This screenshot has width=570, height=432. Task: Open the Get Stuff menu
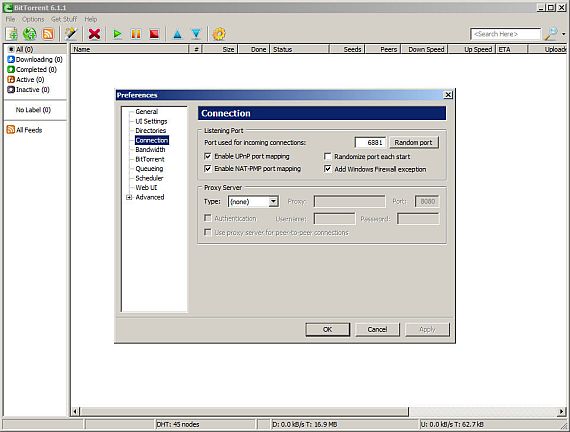click(64, 19)
